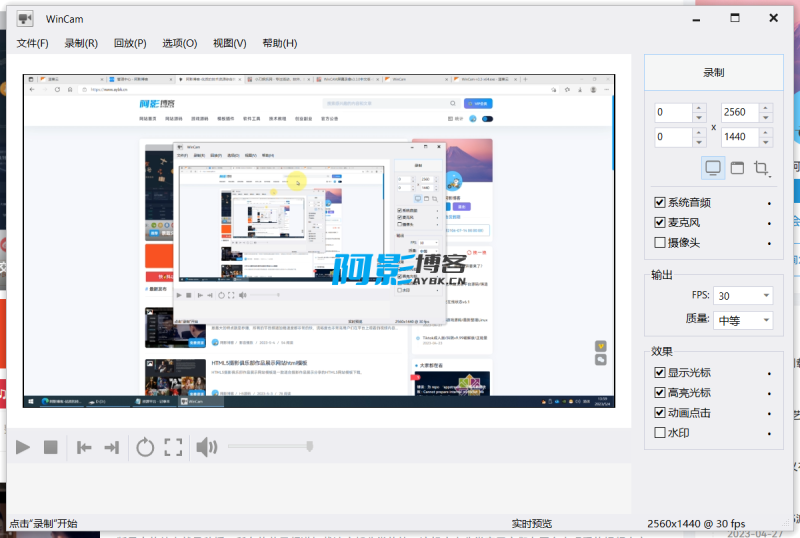Click the WinCam app icon in the title bar

coord(24,19)
